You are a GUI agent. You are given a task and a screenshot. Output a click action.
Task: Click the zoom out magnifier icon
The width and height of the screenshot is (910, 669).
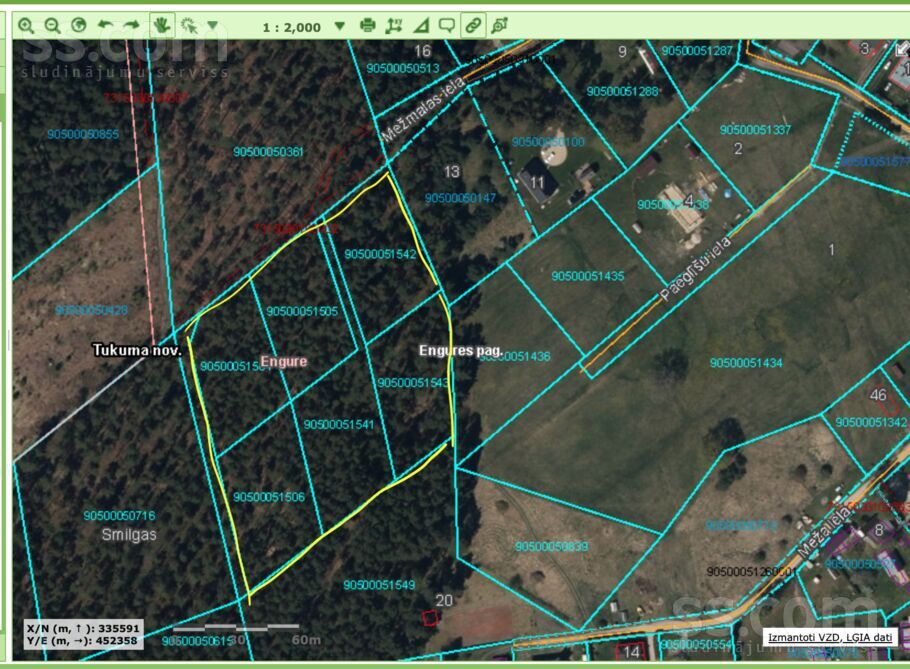point(52,25)
